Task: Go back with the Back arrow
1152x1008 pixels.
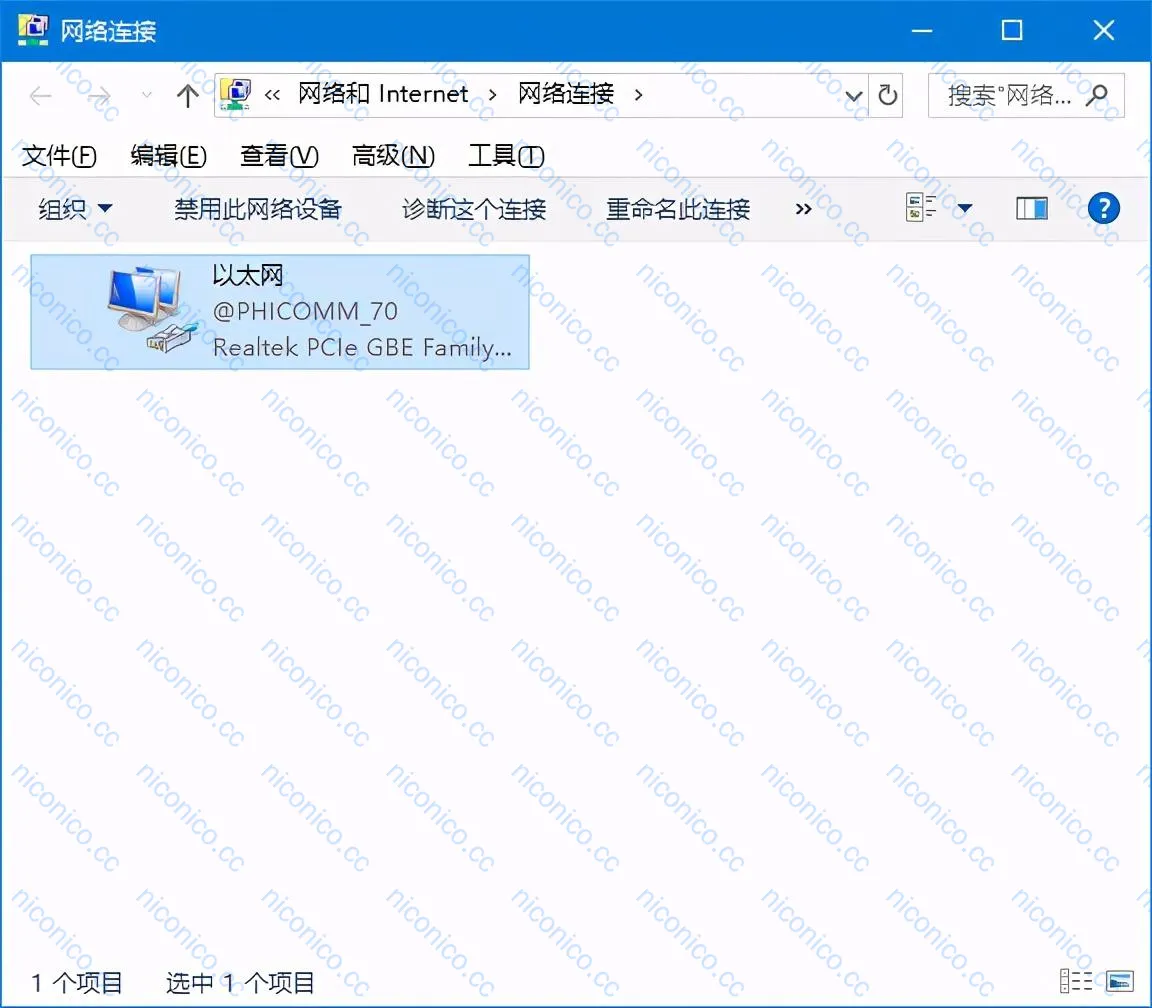Action: pos(40,96)
